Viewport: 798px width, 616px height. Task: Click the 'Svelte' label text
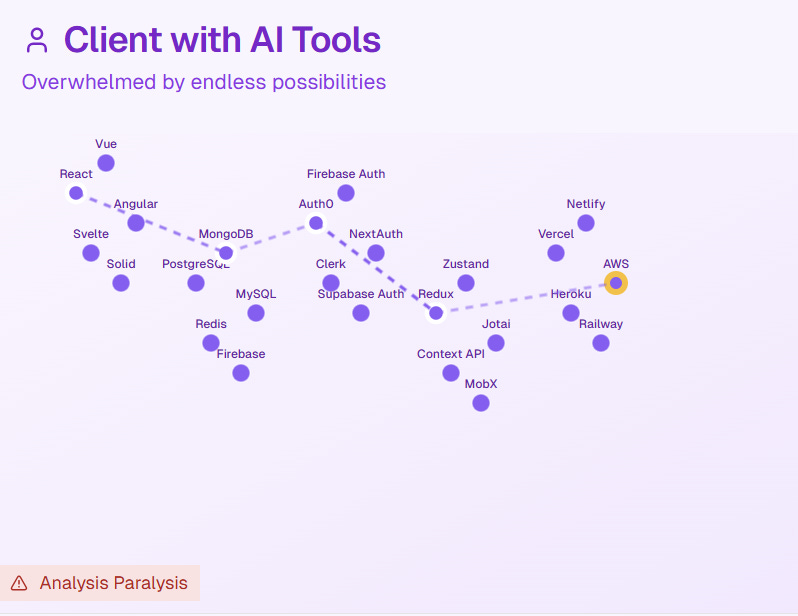pyautogui.click(x=91, y=234)
